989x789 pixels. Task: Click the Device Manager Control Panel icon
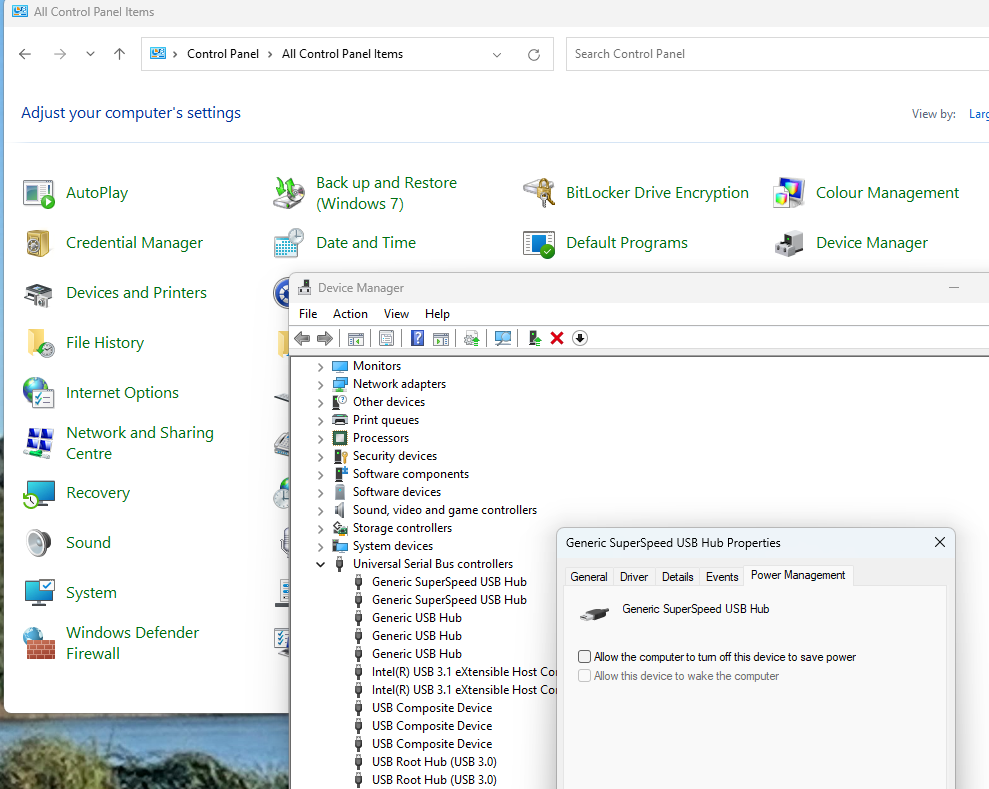point(789,243)
